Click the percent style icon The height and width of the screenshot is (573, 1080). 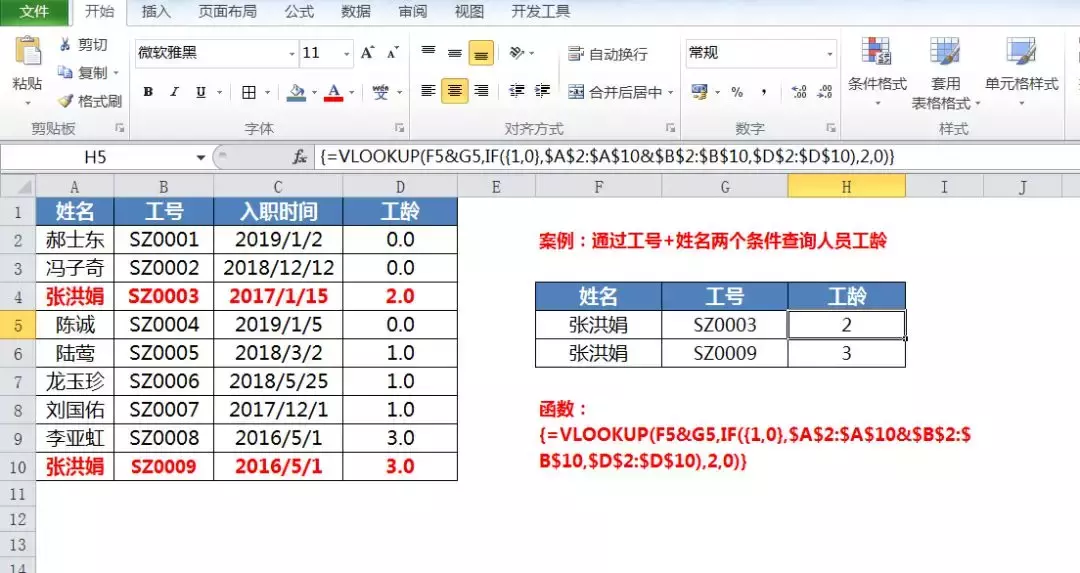pyautogui.click(x=737, y=92)
